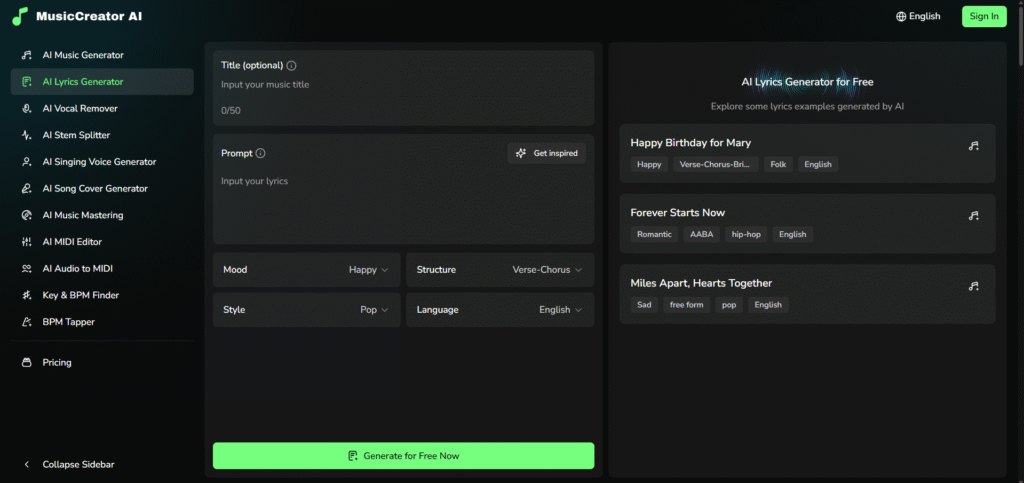Open the Structure dropdown showing Verse-Chorus
1024x483 pixels.
(x=500, y=270)
